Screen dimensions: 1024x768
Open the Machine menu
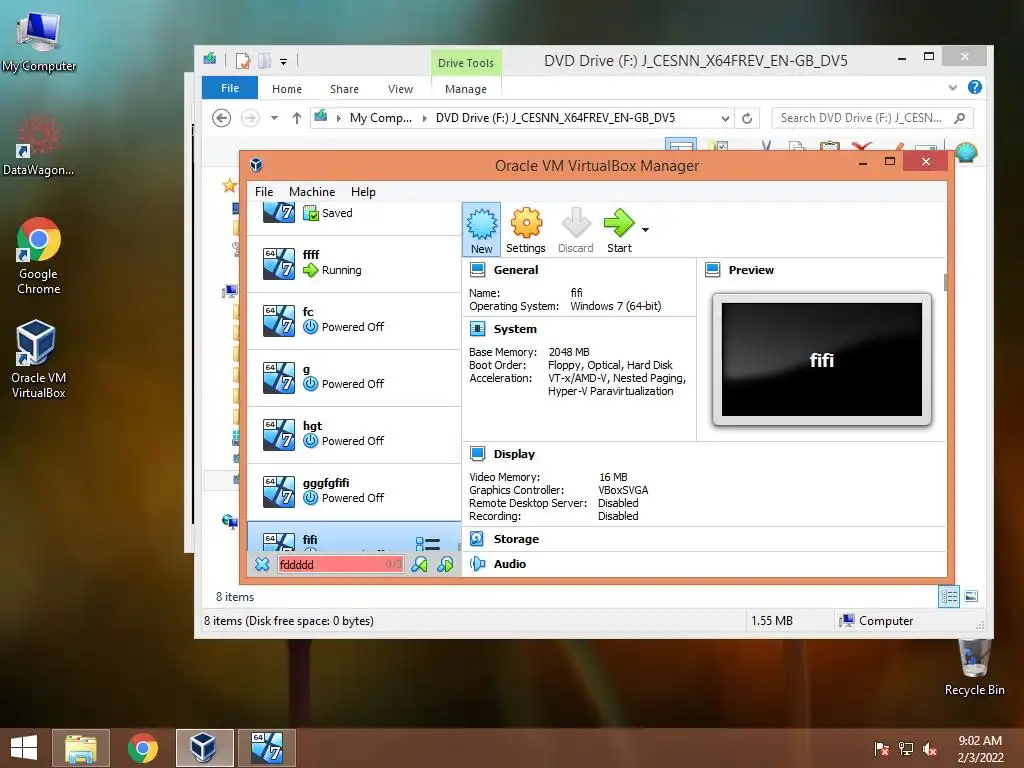click(312, 191)
